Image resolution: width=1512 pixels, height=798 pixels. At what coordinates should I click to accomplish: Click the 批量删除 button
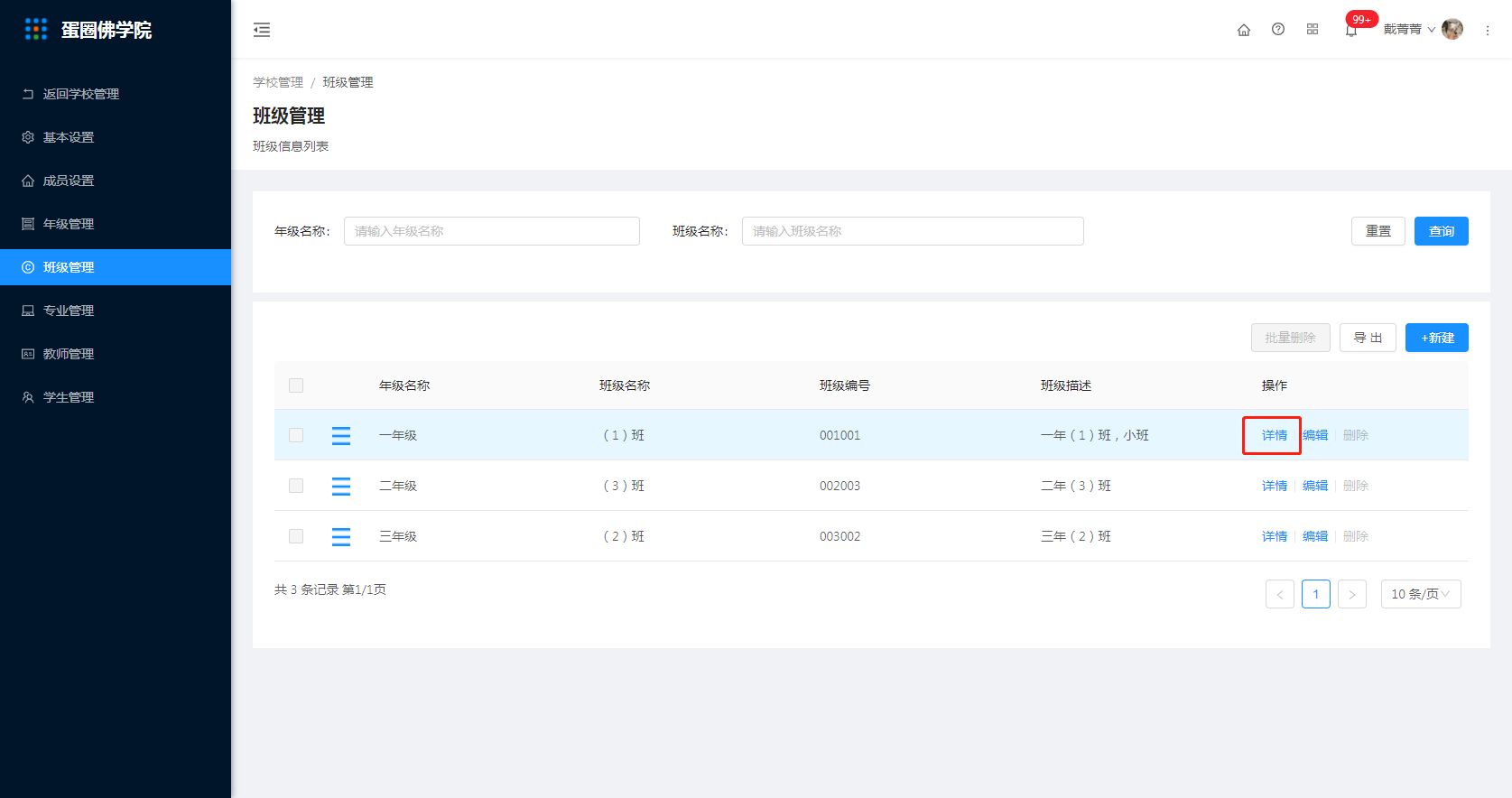1291,338
